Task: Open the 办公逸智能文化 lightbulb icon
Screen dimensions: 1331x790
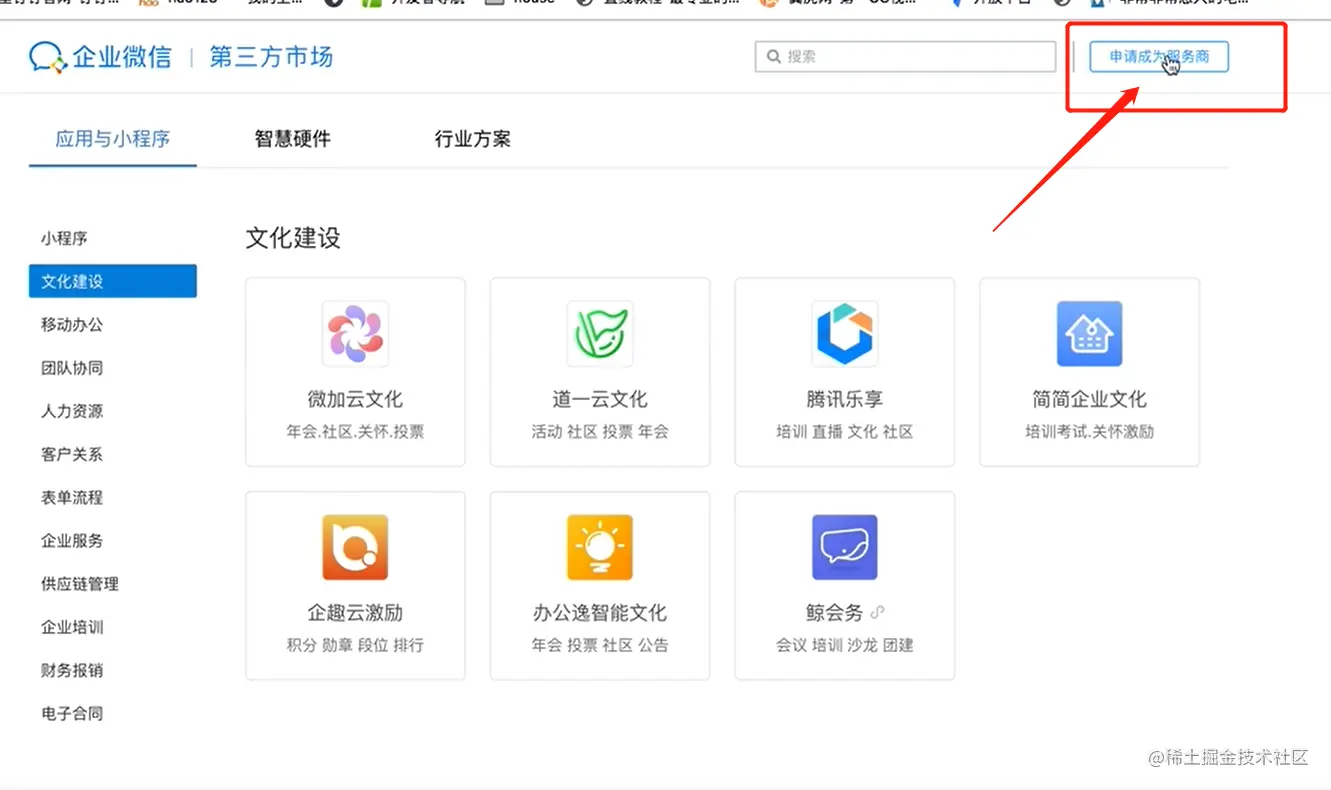Action: [600, 548]
